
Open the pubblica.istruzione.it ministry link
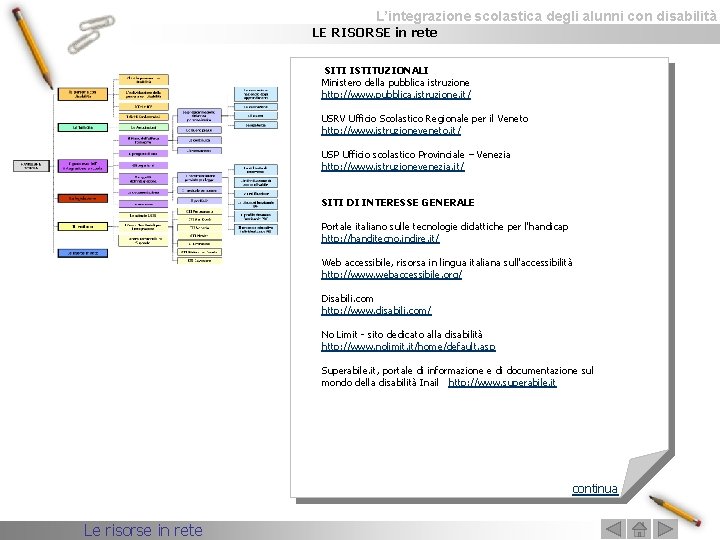tap(396, 95)
